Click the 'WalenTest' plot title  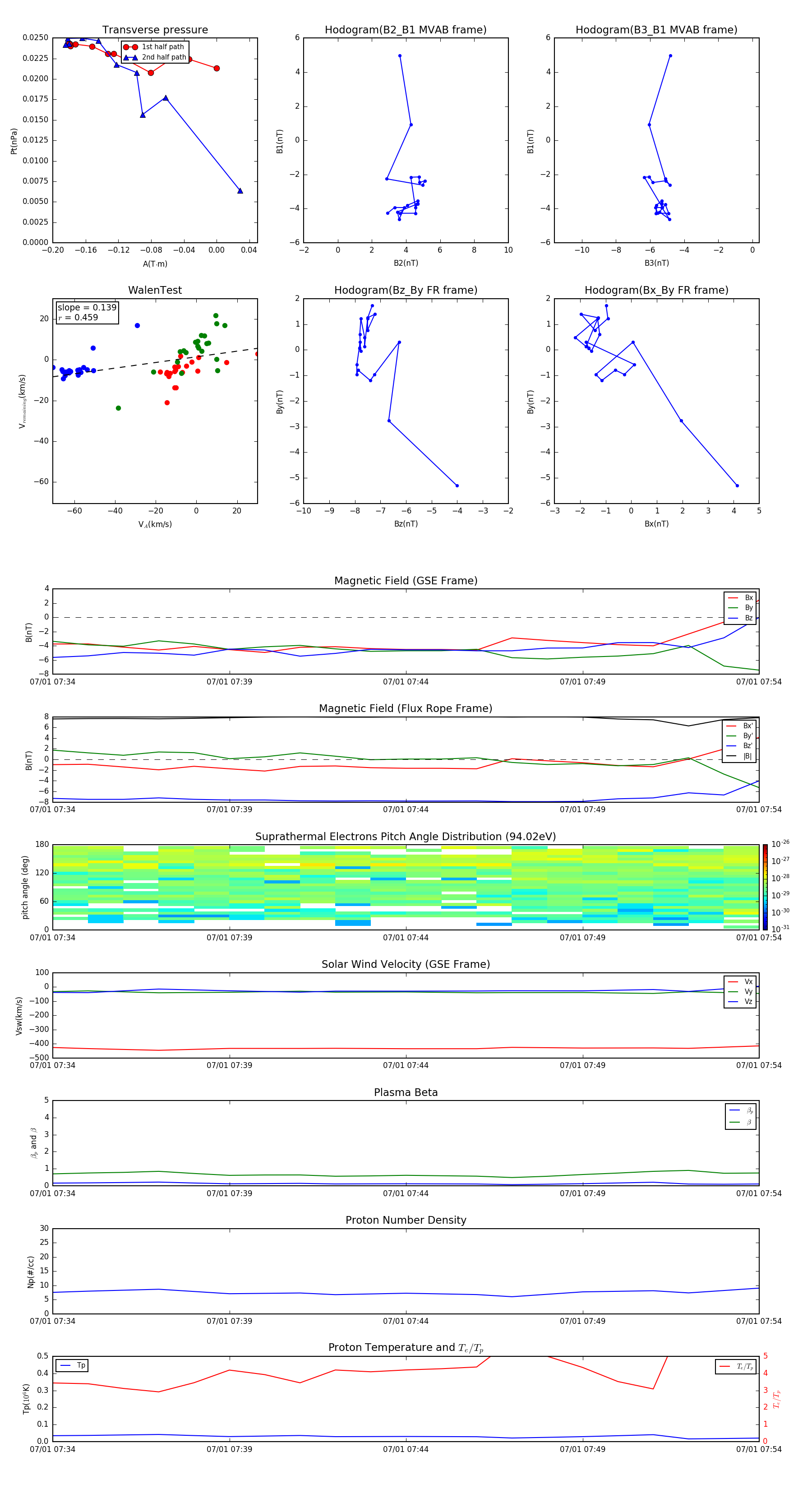(155, 290)
